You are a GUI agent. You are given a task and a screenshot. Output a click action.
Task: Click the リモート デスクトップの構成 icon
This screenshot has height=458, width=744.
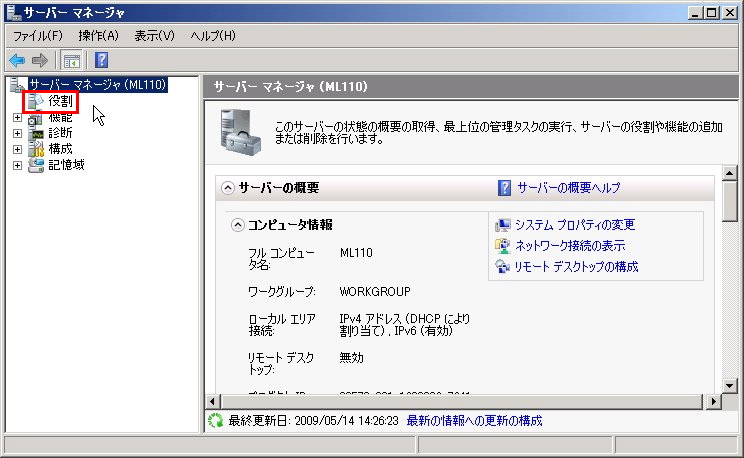[x=503, y=267]
